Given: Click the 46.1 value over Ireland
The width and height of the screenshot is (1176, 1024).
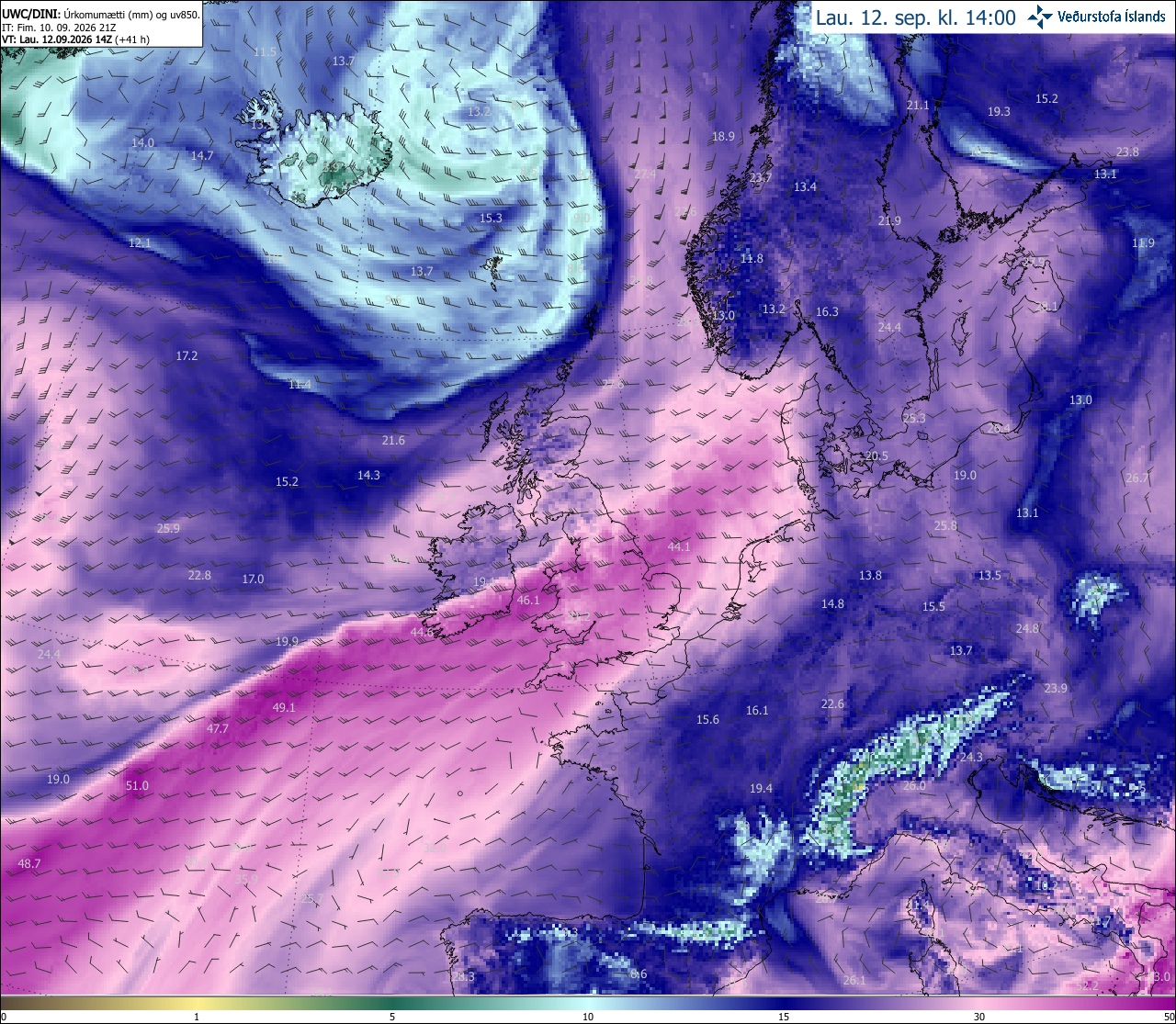Looking at the screenshot, I should (528, 601).
